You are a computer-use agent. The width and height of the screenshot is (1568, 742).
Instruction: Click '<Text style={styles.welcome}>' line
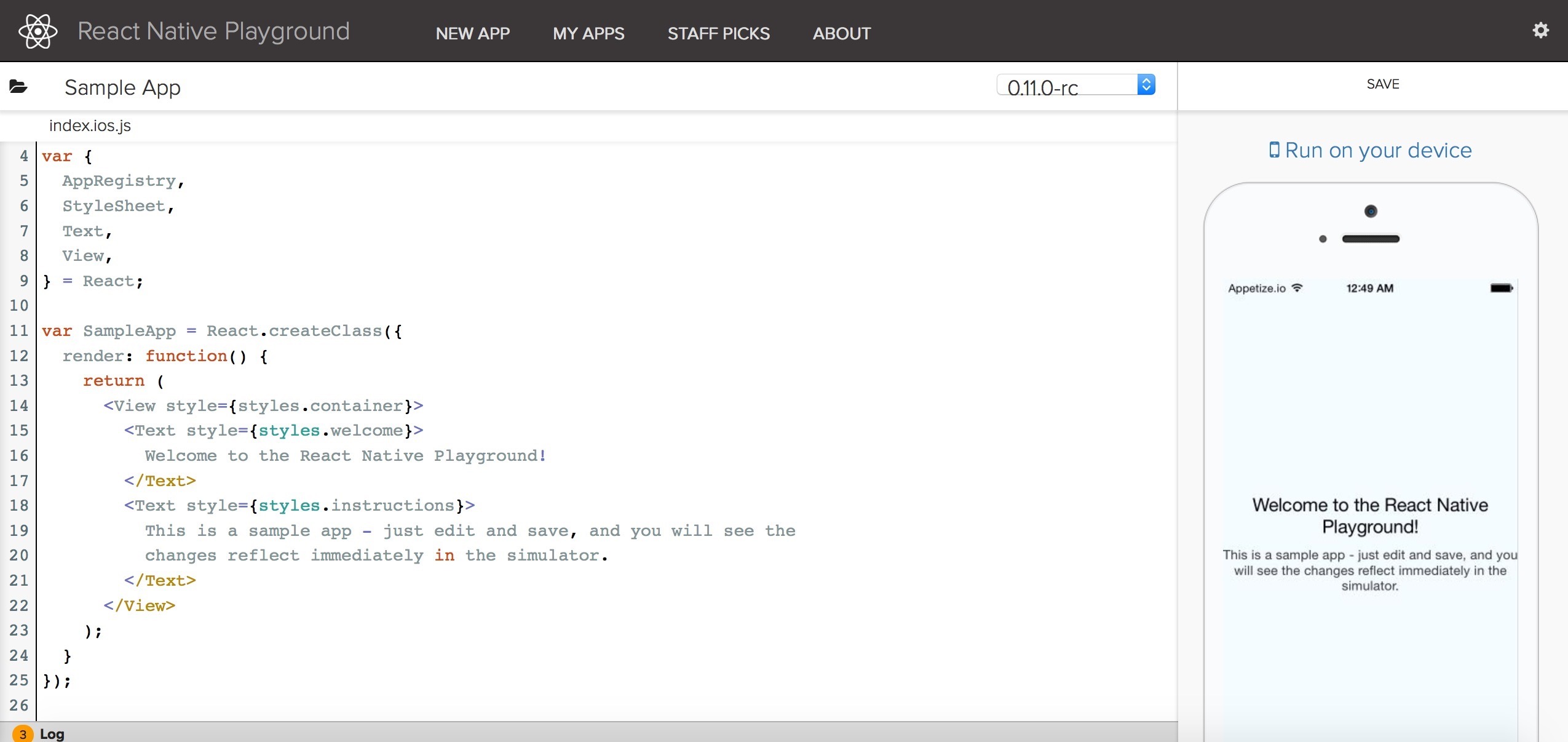coord(274,431)
